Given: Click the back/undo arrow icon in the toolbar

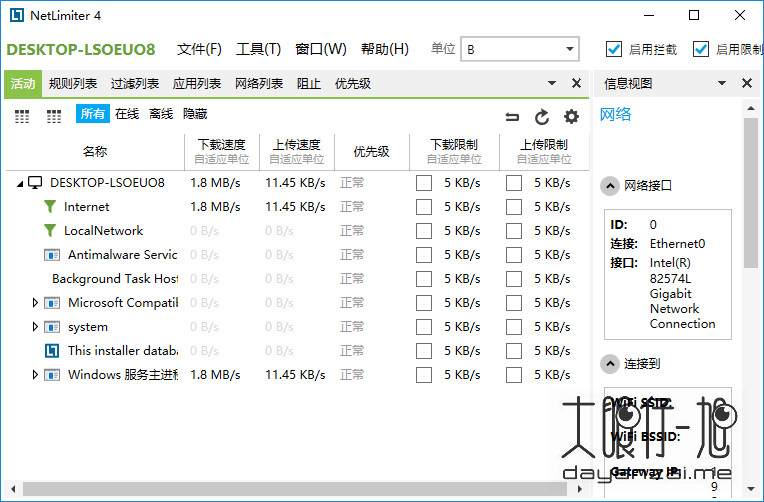Looking at the screenshot, I should (512, 116).
